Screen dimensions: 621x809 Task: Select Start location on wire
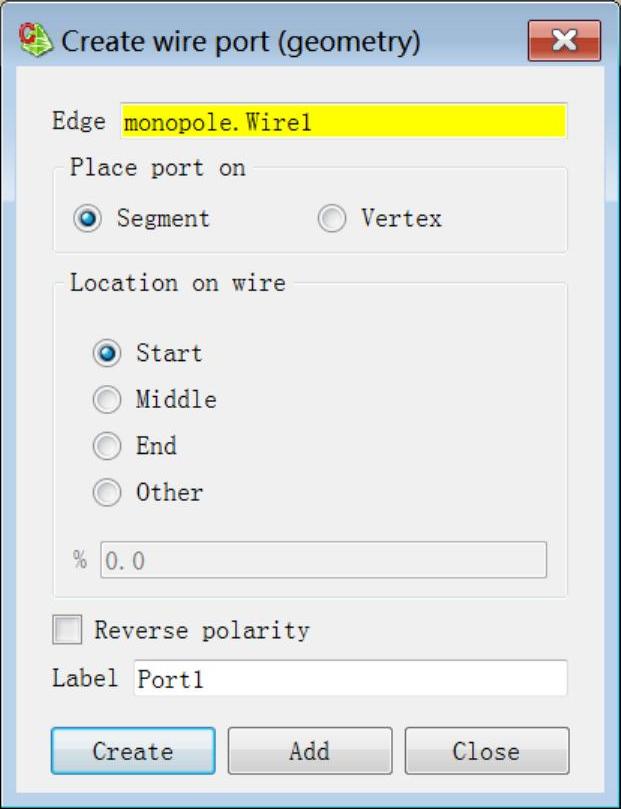pyautogui.click(x=106, y=353)
